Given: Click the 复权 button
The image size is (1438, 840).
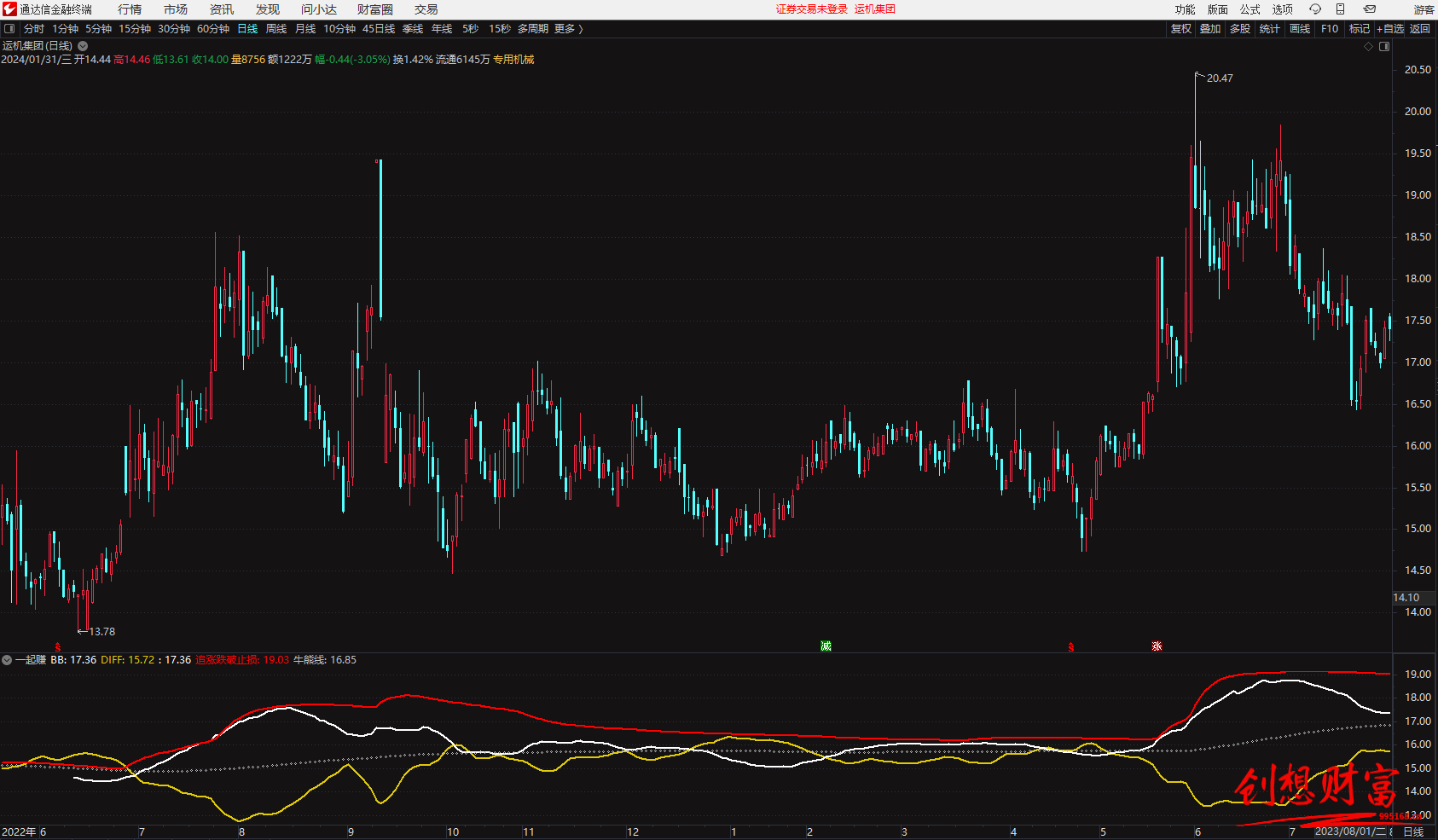Looking at the screenshot, I should coord(1181,29).
